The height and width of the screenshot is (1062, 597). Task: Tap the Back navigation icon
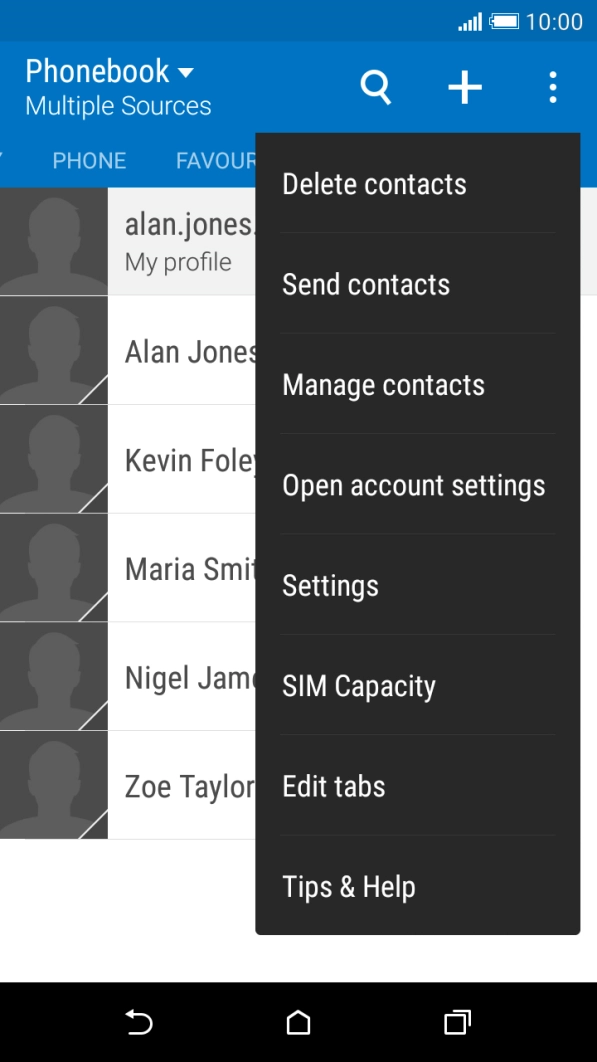coord(139,1022)
